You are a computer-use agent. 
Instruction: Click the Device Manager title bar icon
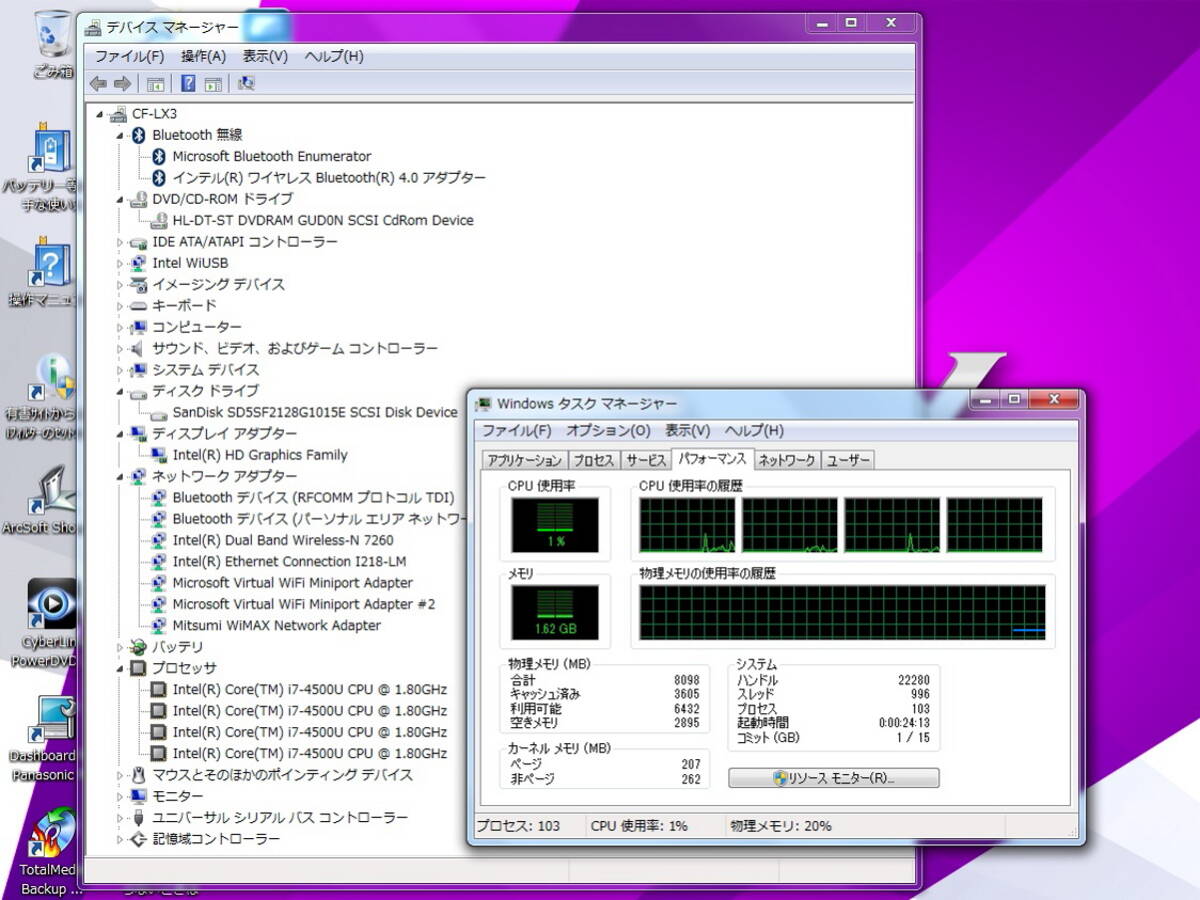click(94, 27)
